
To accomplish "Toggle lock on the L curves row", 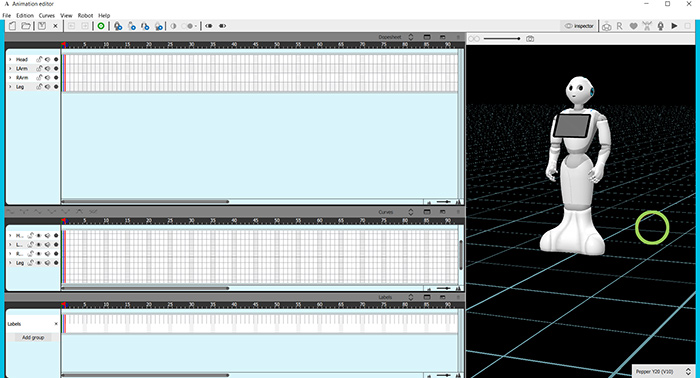I will coord(30,245).
